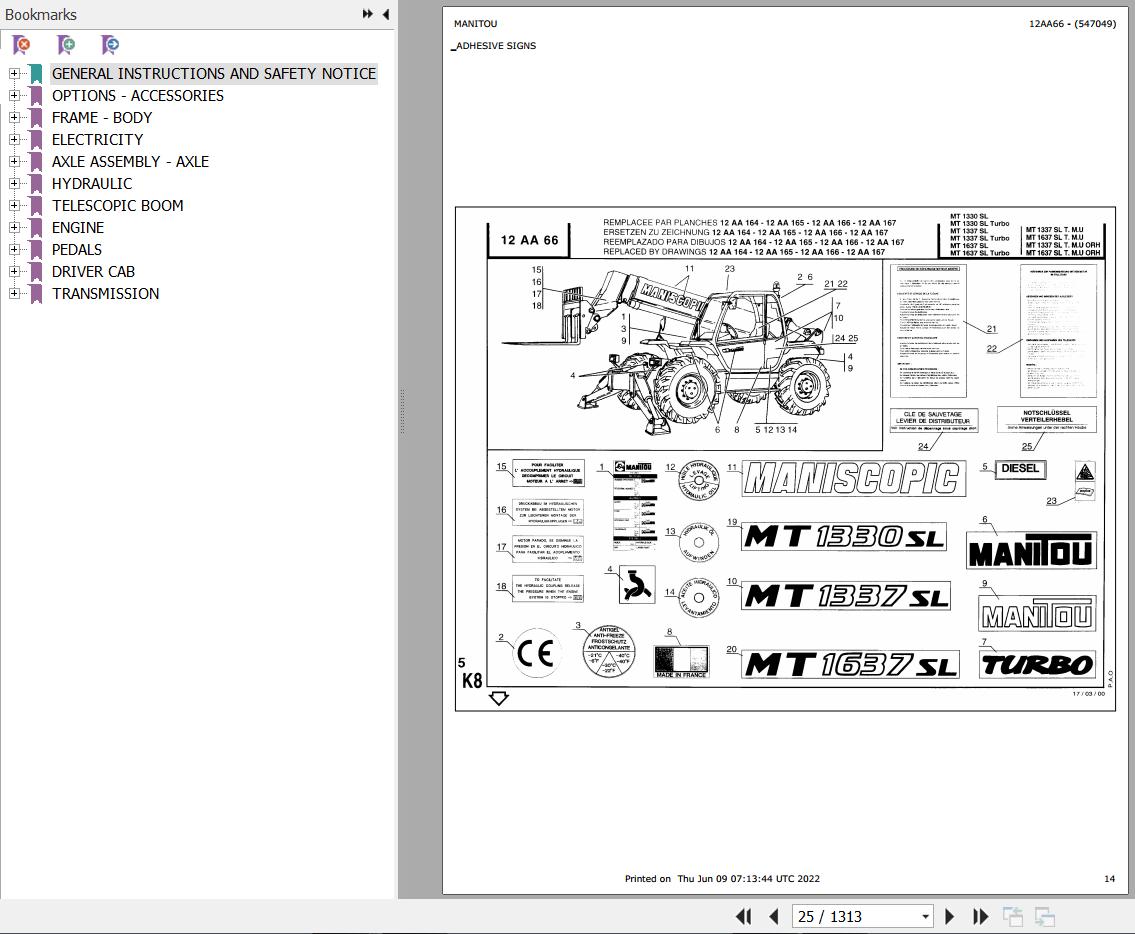Click the DIESEL label in the diagram

click(1020, 468)
